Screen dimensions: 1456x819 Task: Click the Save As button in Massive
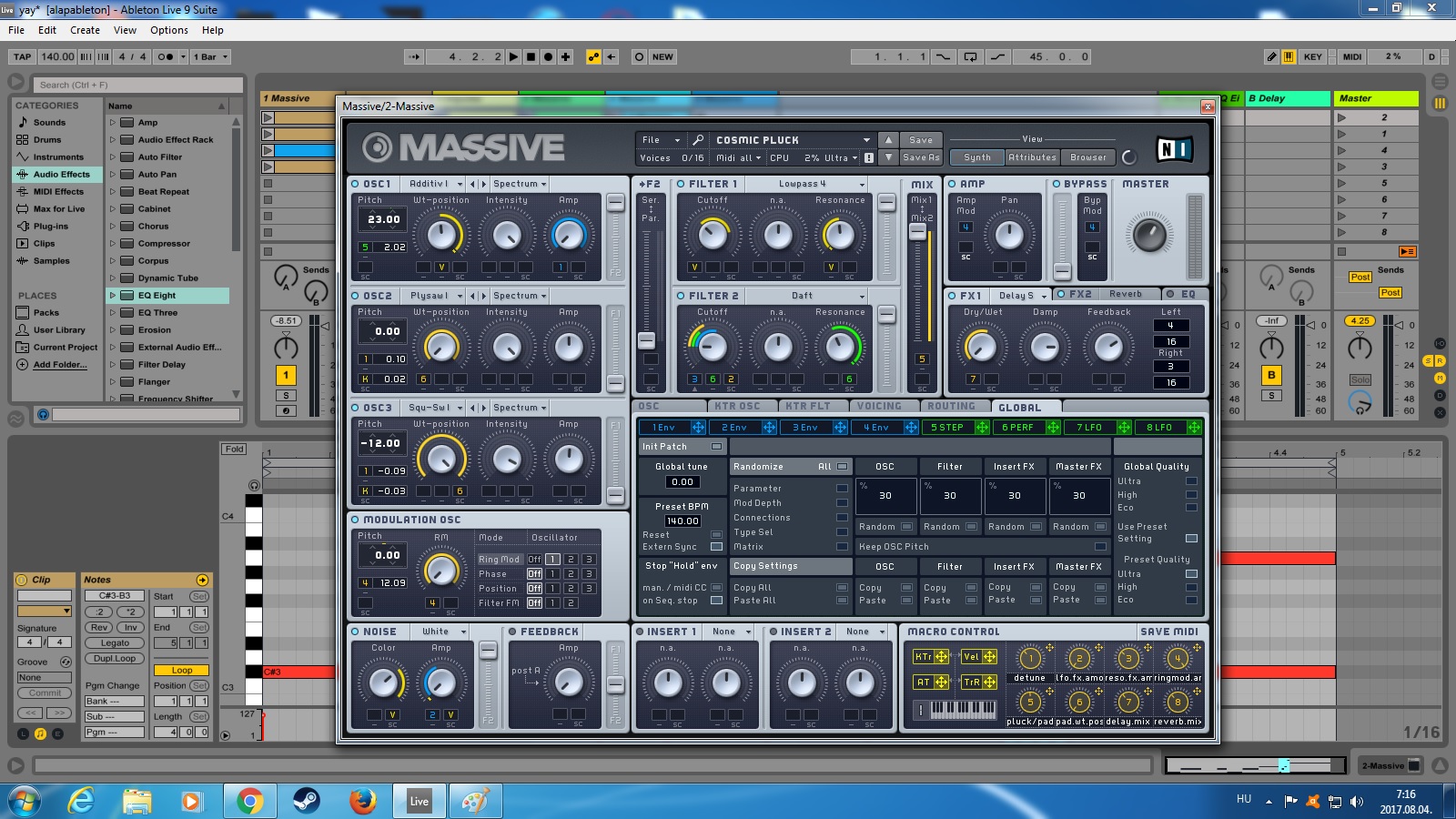(x=921, y=157)
